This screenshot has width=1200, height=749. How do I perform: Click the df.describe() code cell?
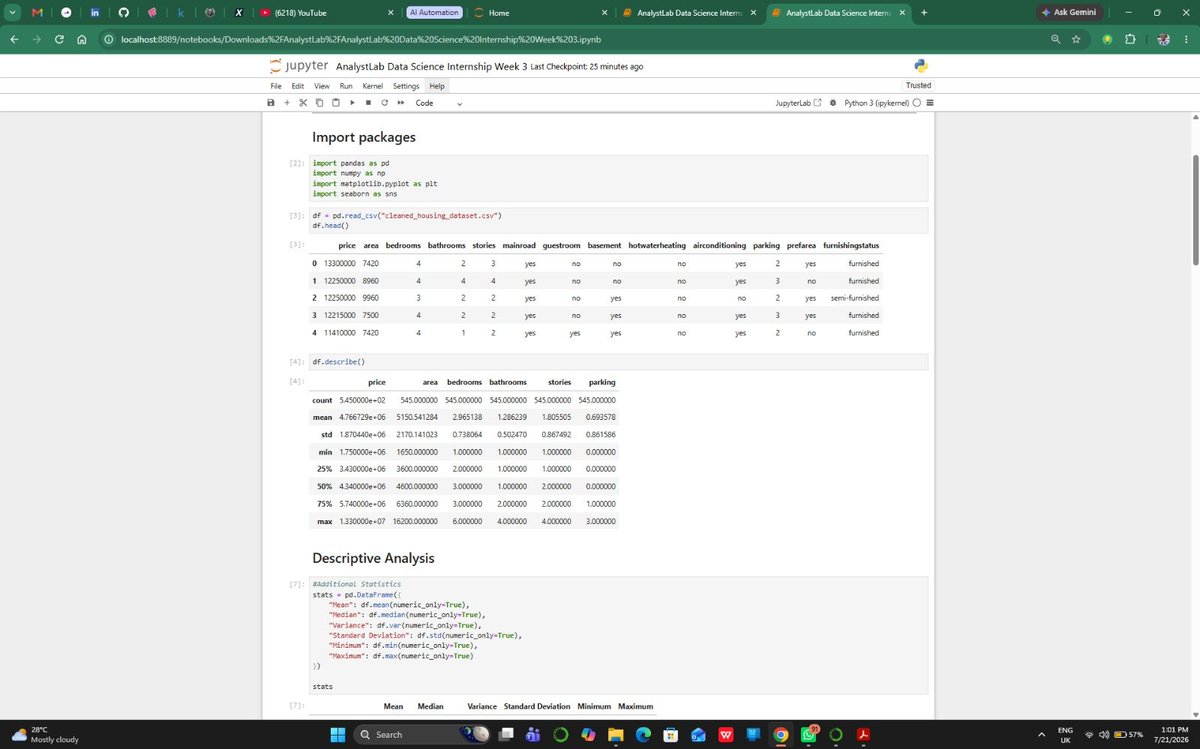coord(618,362)
